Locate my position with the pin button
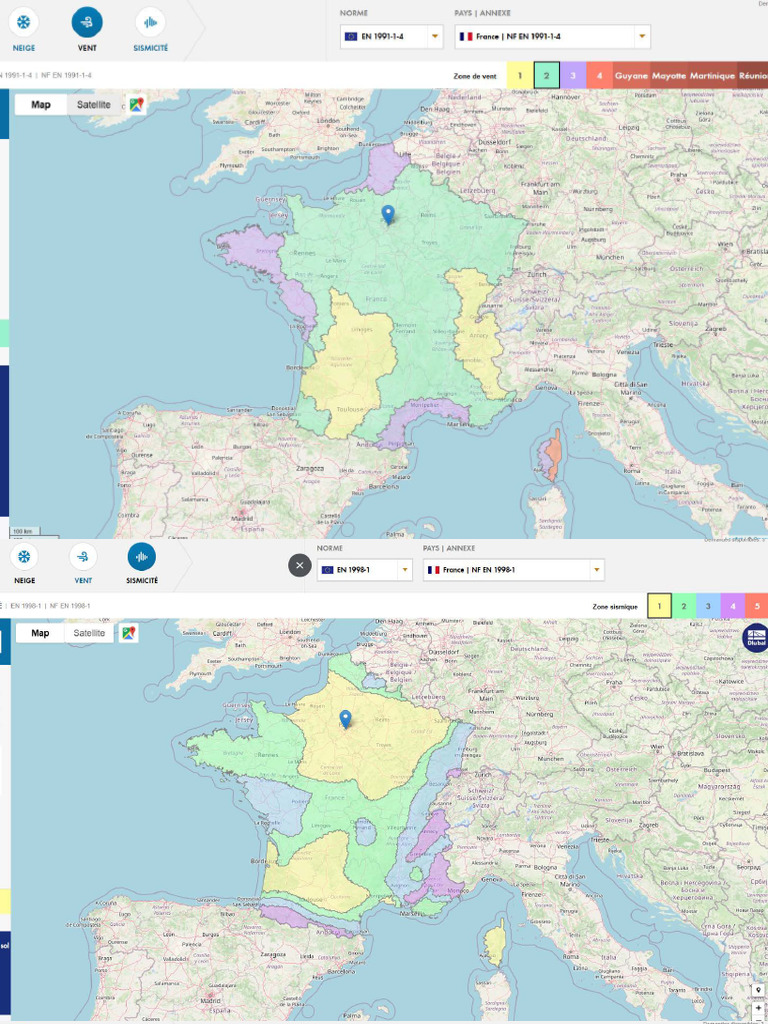Image resolution: width=768 pixels, height=1024 pixels. (758, 991)
